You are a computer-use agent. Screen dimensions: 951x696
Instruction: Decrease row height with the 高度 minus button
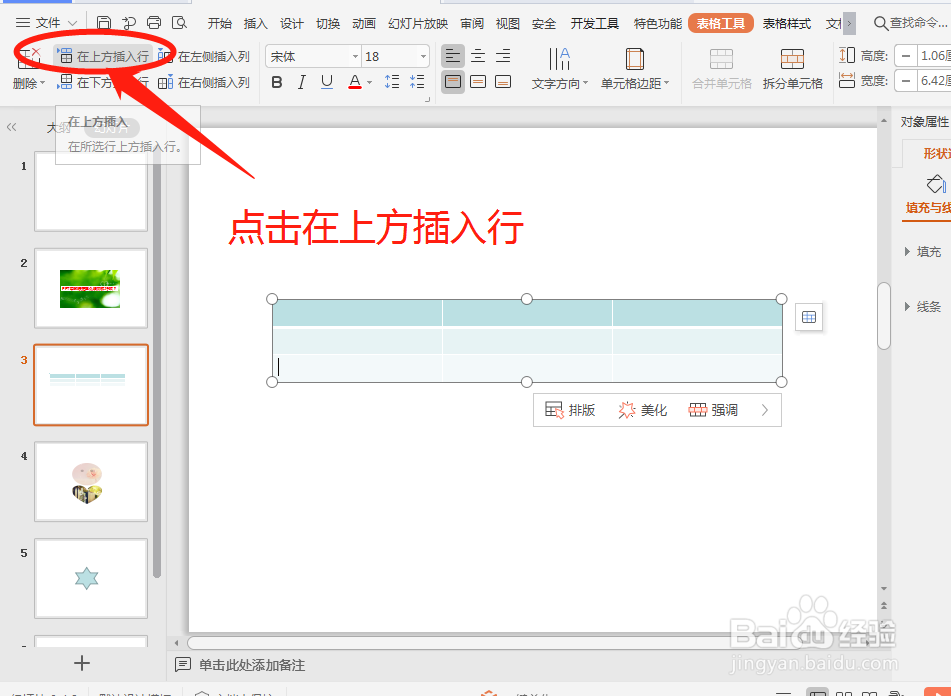tap(906, 56)
